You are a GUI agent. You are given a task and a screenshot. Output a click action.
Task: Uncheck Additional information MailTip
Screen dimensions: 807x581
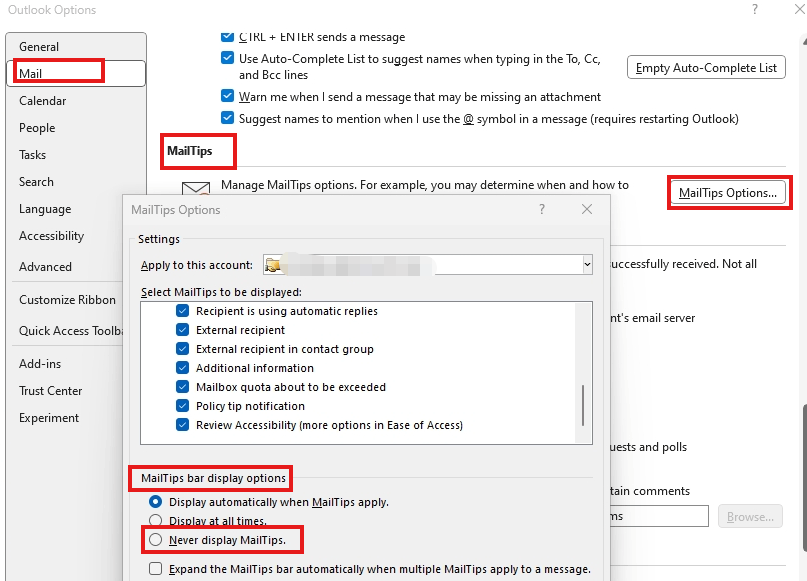183,368
